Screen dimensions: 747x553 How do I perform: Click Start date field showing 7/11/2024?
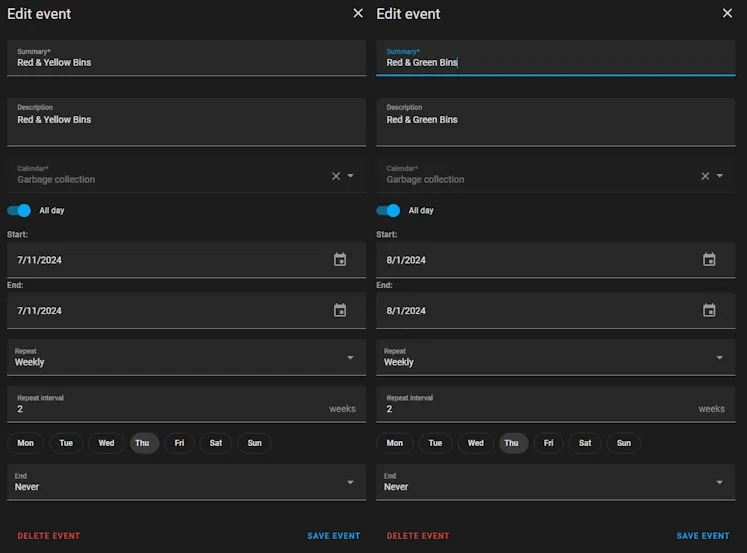[x=186, y=260]
